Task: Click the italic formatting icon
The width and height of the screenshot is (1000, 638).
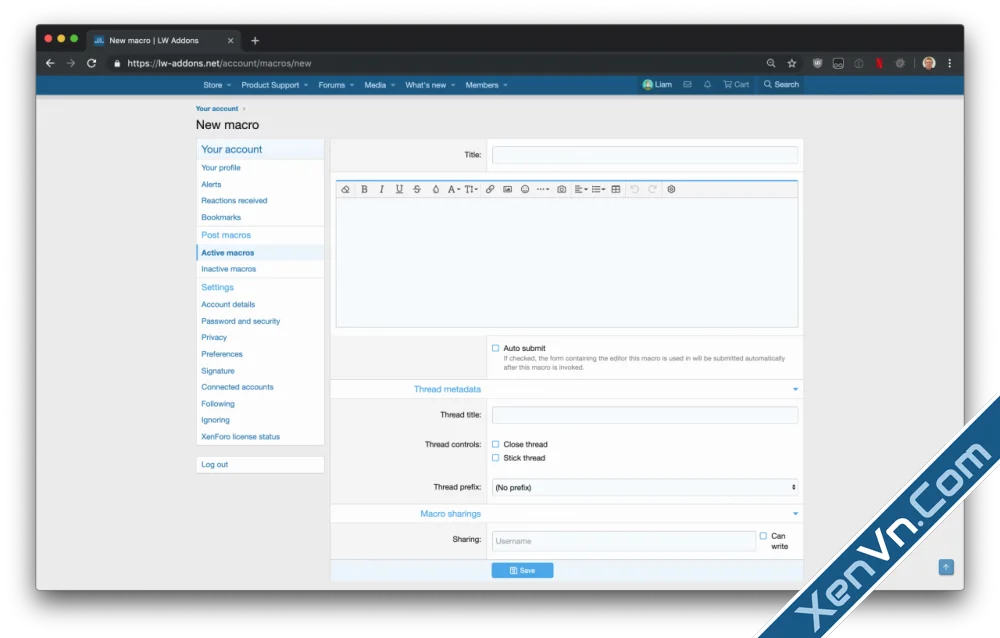Action: [381, 189]
